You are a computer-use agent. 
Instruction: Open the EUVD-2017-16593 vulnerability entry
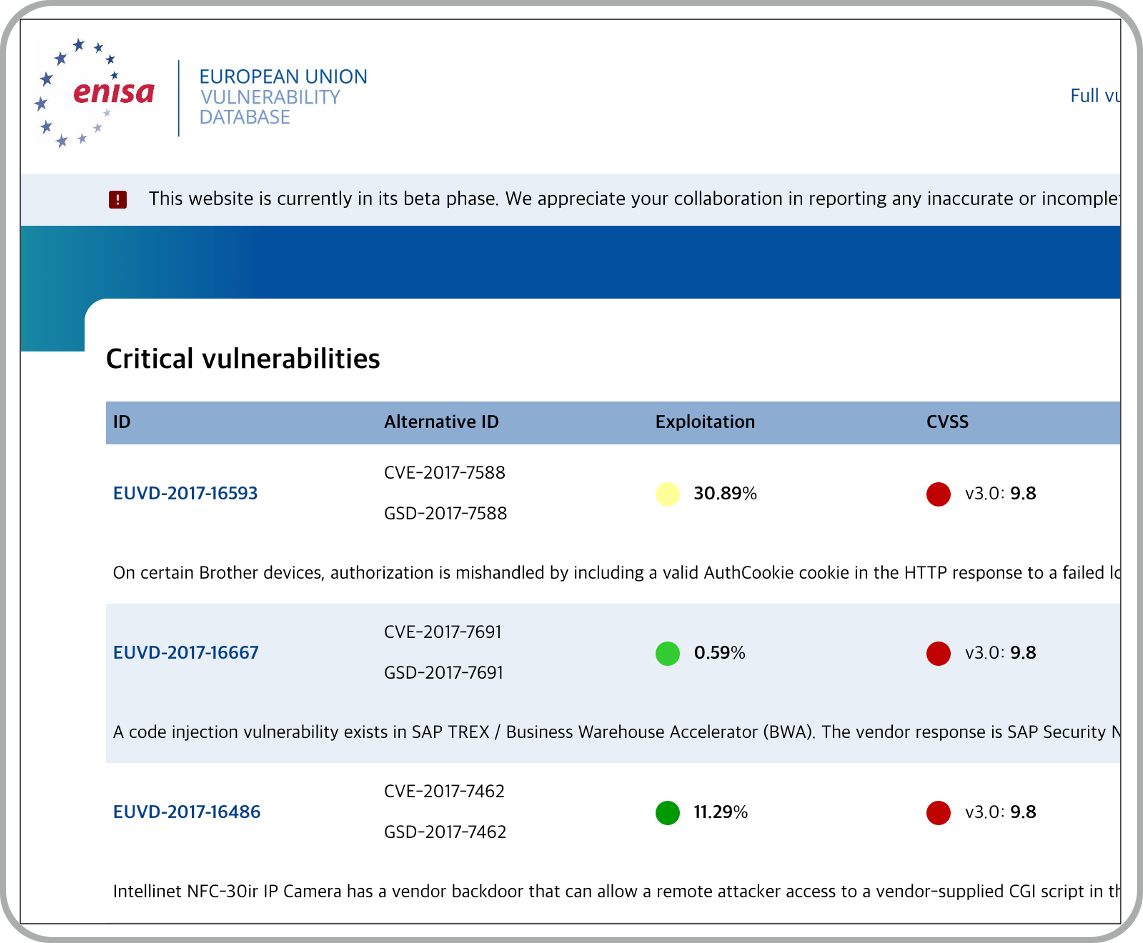185,493
